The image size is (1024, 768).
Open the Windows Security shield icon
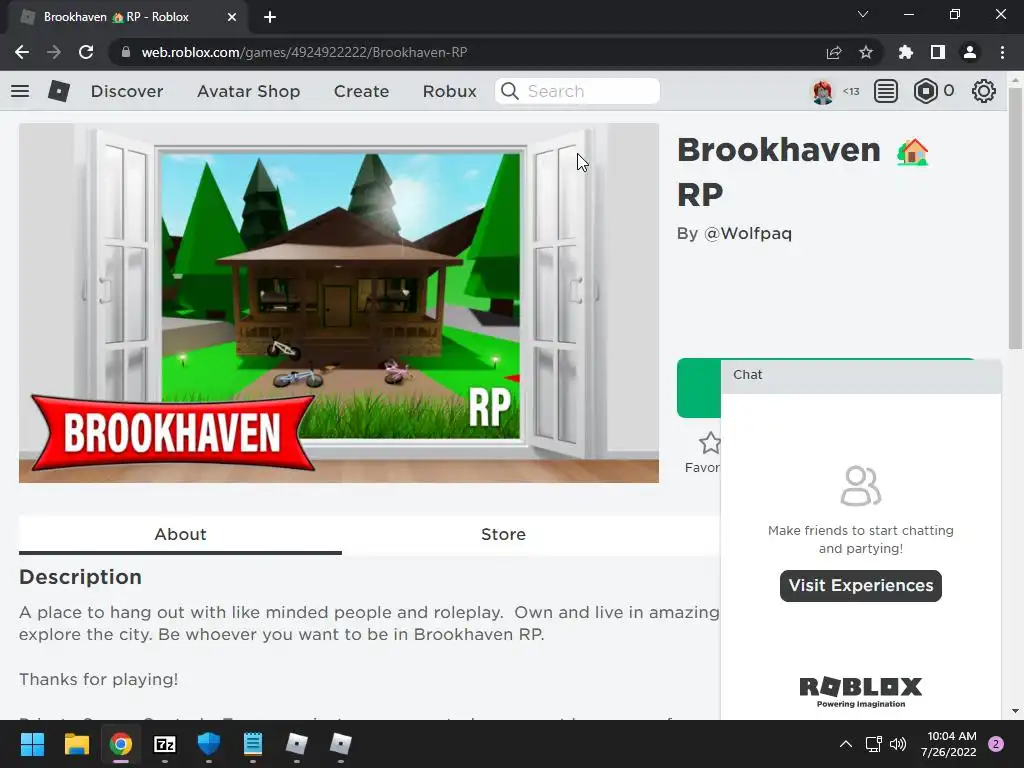coord(209,744)
